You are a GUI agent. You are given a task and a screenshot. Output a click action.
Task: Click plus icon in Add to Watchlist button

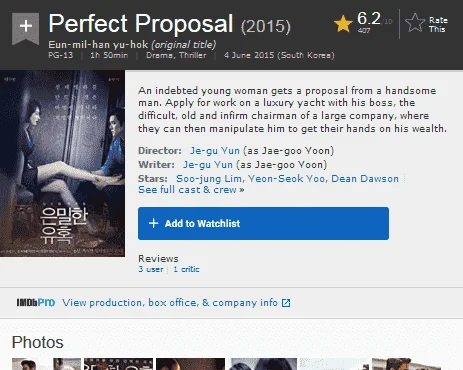[x=153, y=223]
